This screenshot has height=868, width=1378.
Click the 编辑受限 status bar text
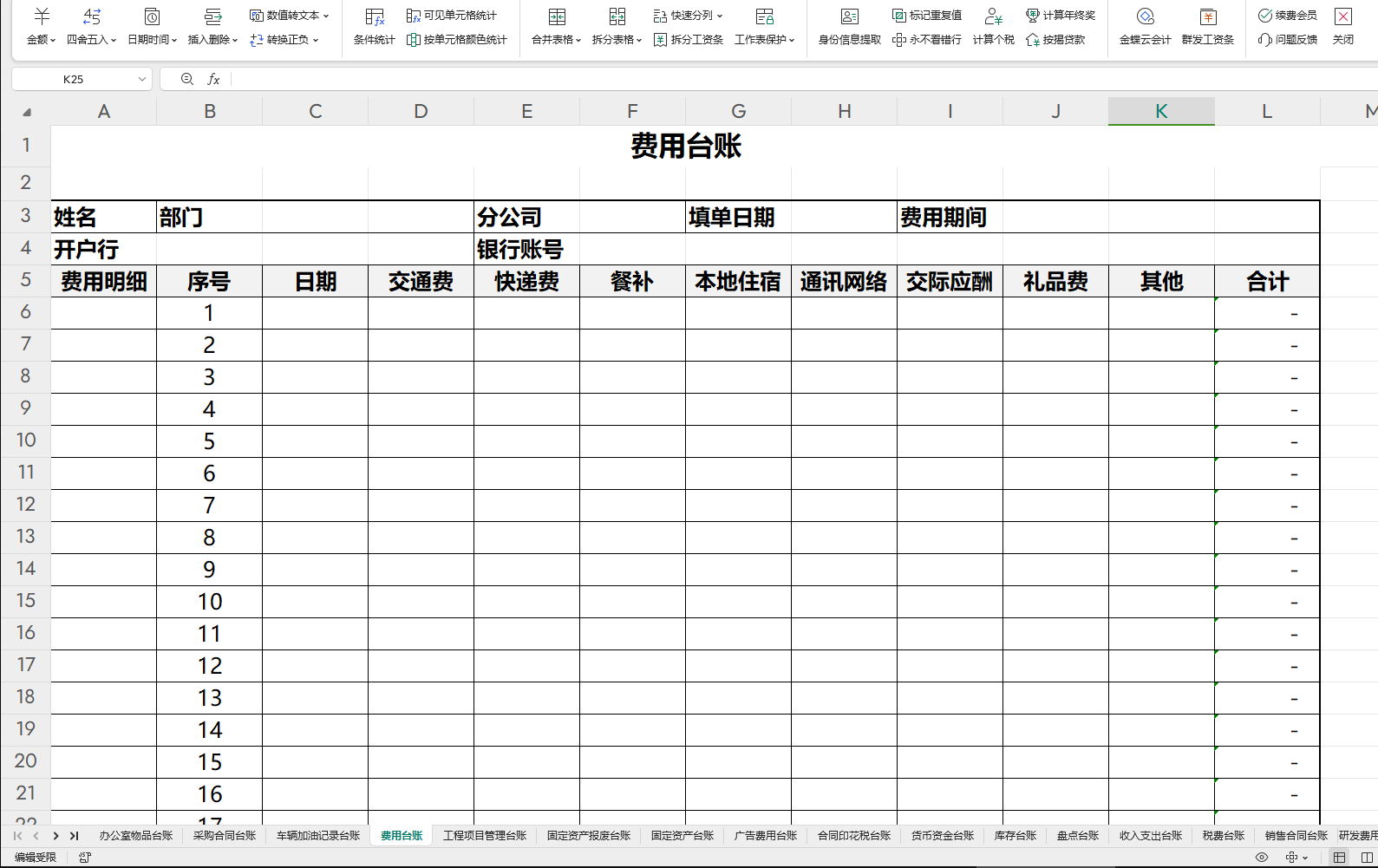(35, 858)
